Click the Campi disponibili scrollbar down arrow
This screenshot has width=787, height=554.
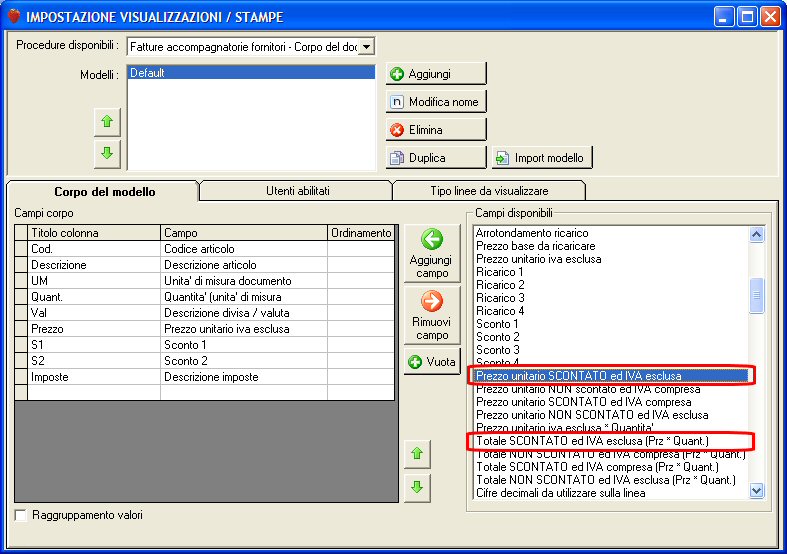point(756,490)
